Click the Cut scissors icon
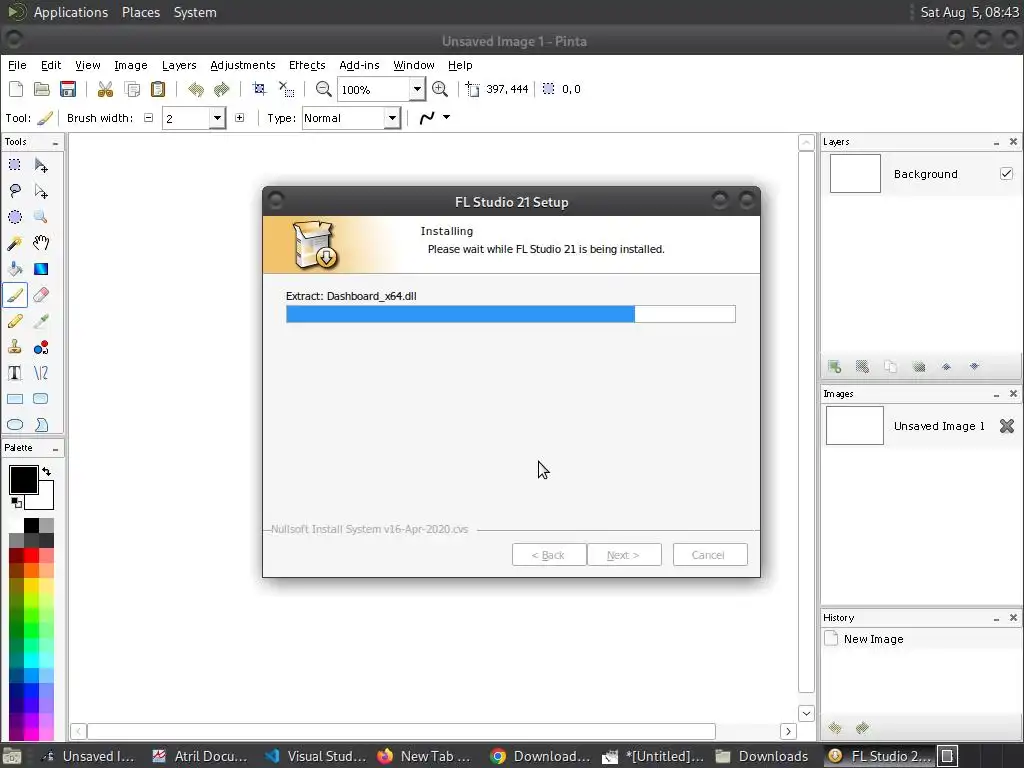The height and width of the screenshot is (768, 1024). [x=105, y=89]
